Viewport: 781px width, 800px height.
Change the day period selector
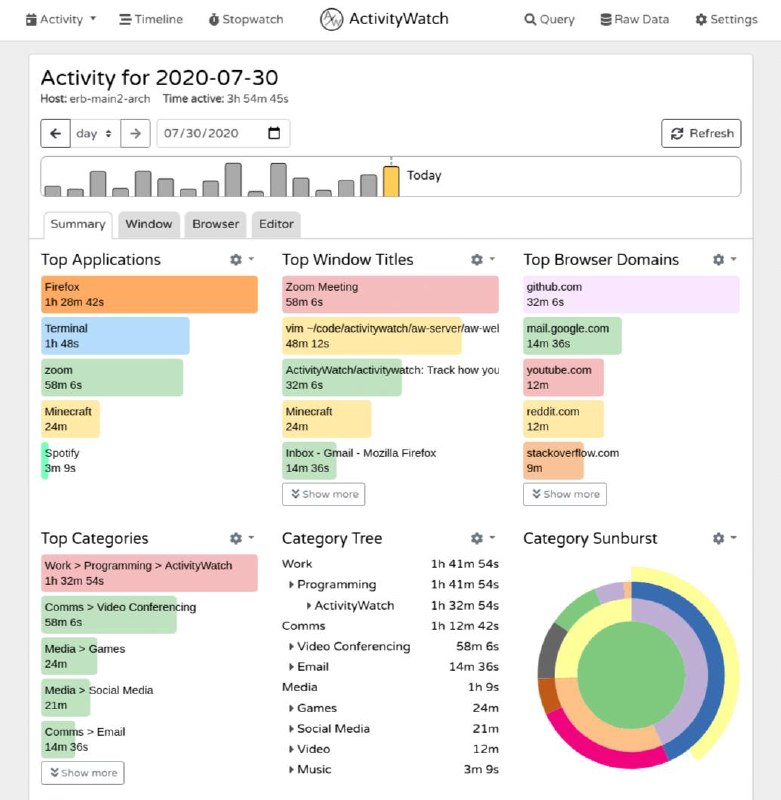click(95, 134)
